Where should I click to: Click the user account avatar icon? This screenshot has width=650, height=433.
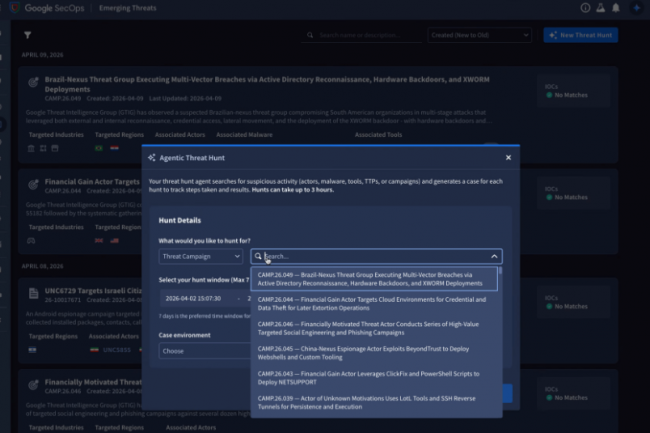point(637,8)
